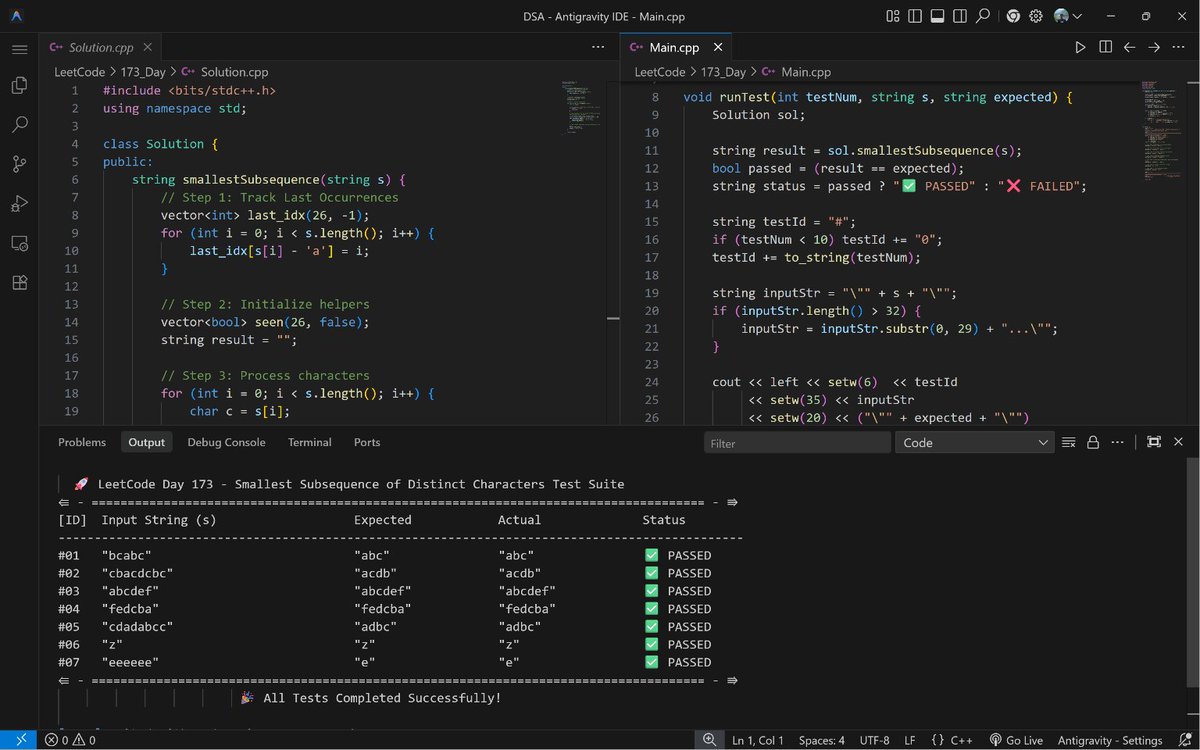The image size is (1200, 750).
Task: Open the Source Control view
Action: (19, 164)
